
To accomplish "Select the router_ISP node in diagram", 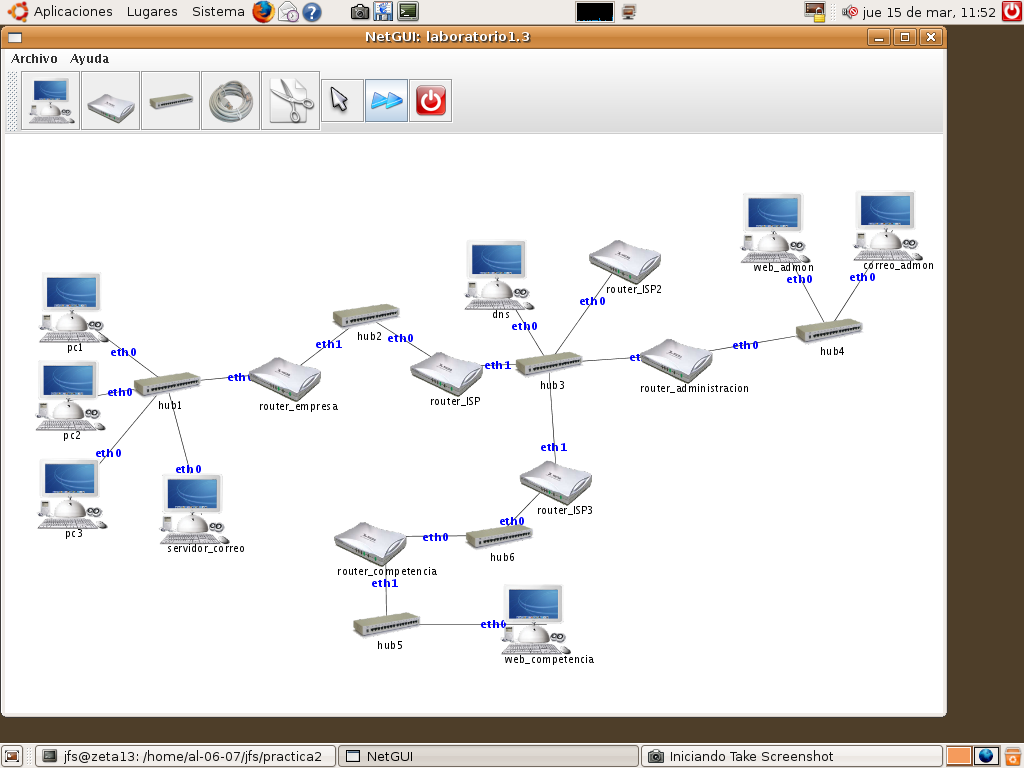I will [446, 372].
